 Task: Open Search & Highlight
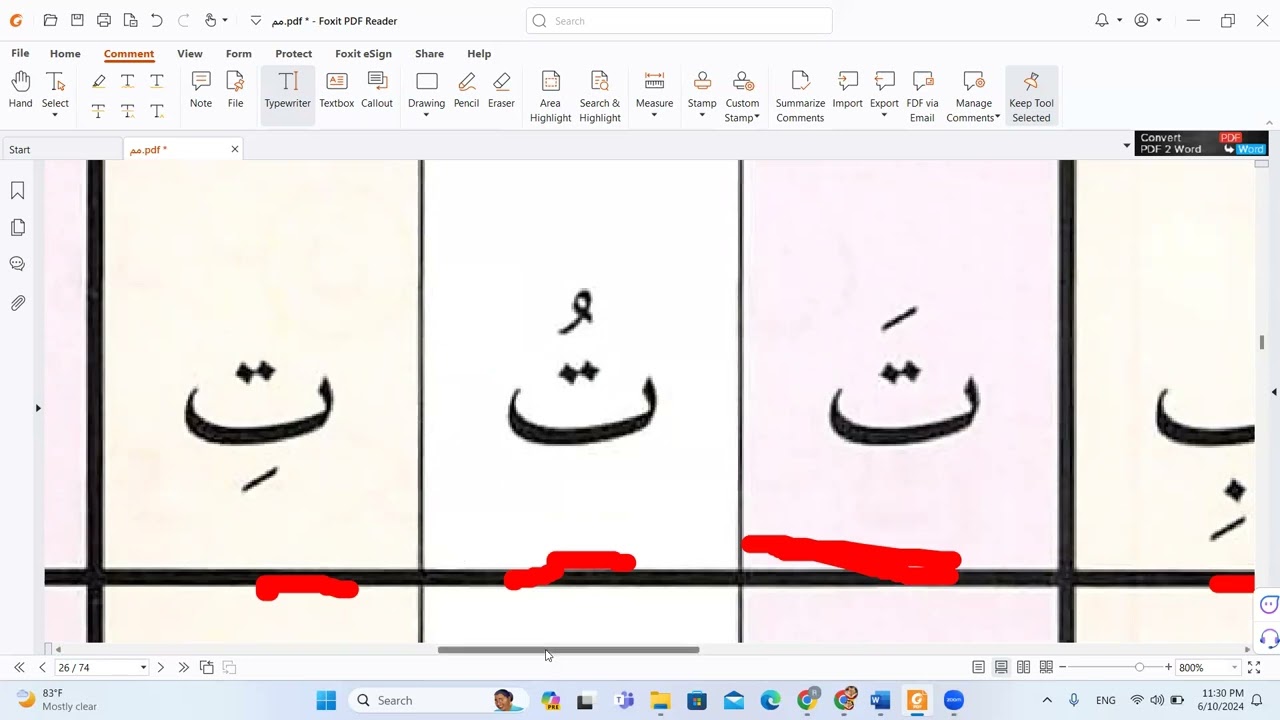(x=600, y=97)
